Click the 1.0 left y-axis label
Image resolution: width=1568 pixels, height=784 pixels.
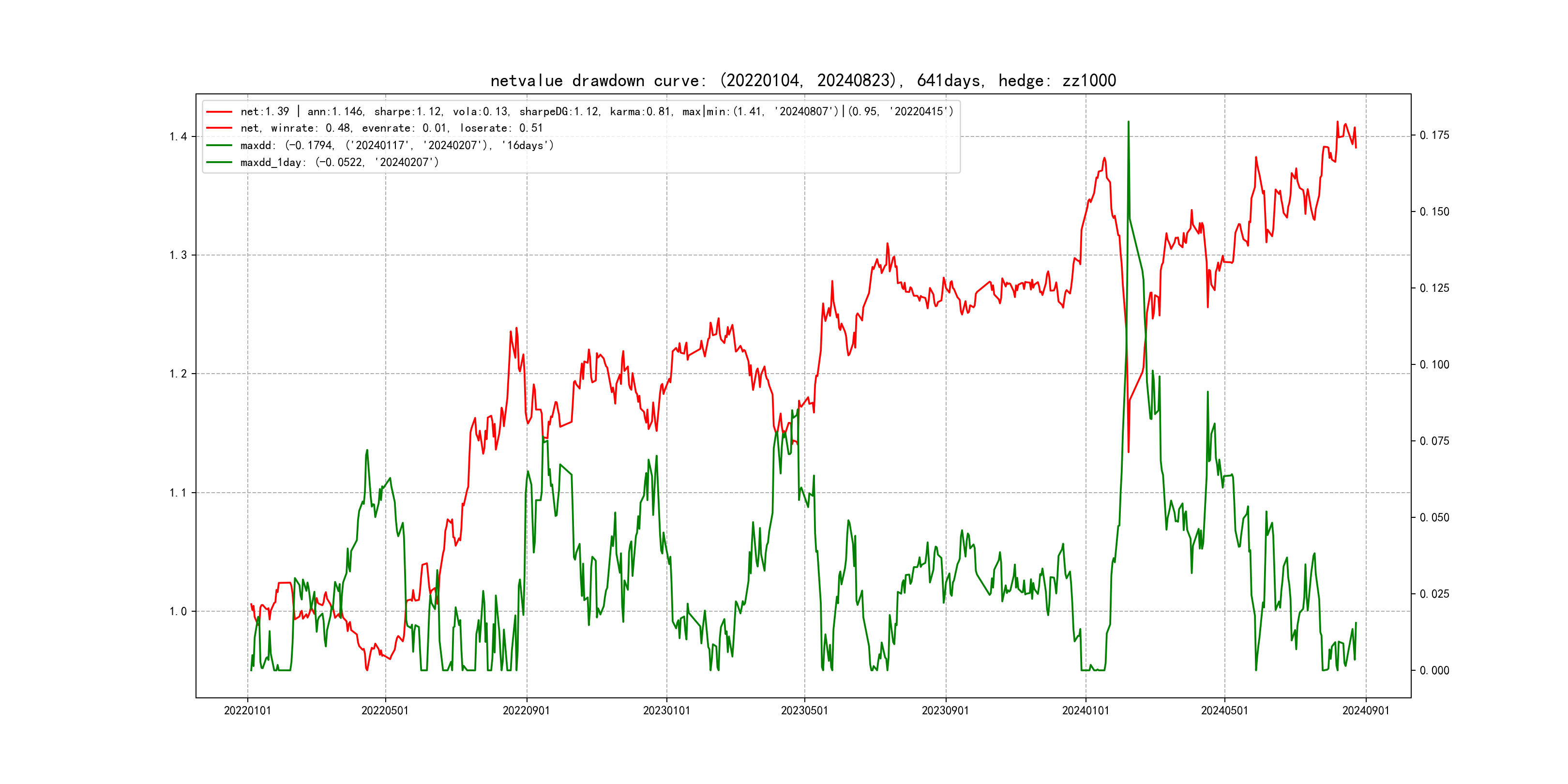click(178, 611)
